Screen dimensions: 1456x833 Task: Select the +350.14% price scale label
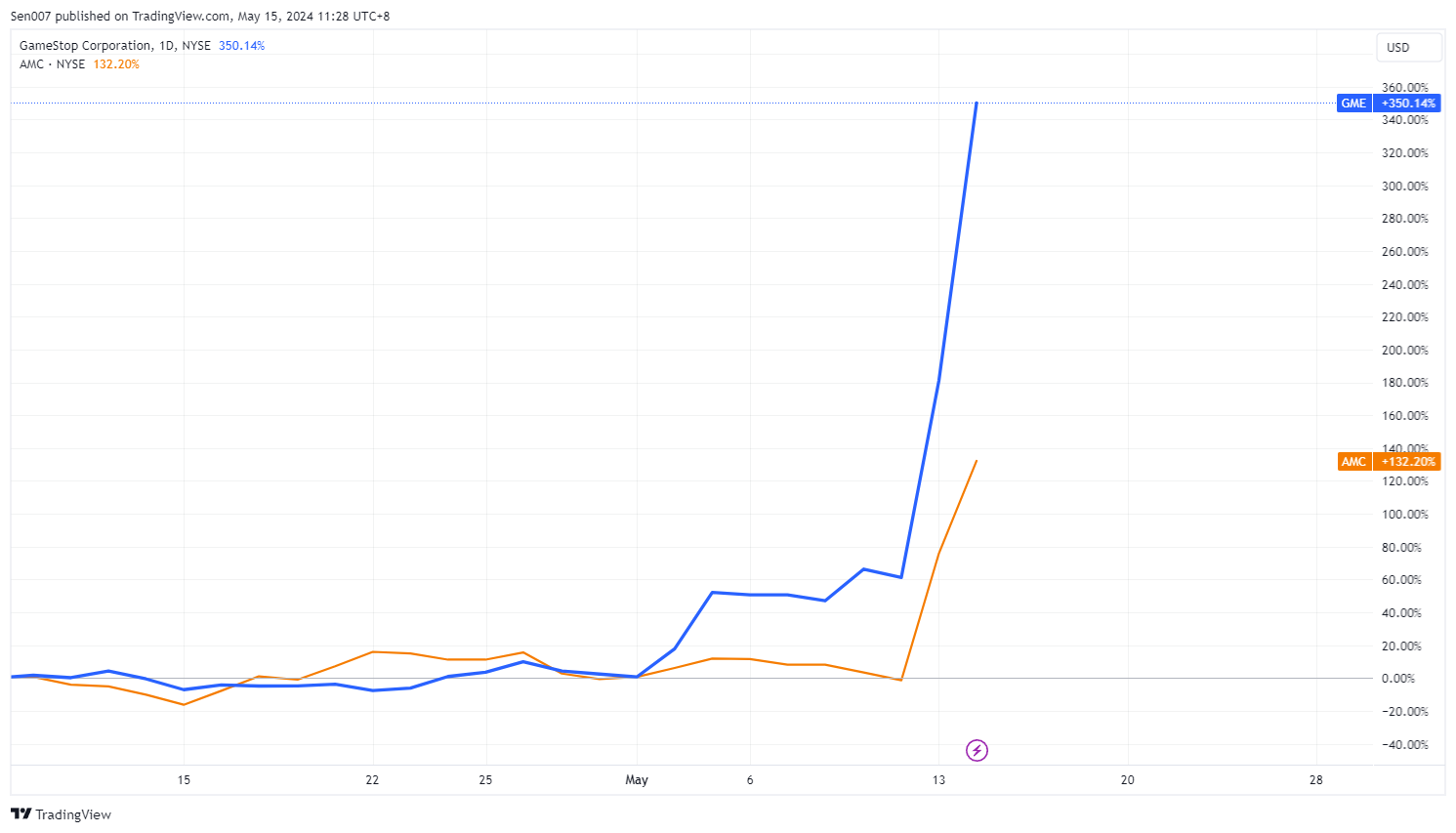(x=1407, y=104)
